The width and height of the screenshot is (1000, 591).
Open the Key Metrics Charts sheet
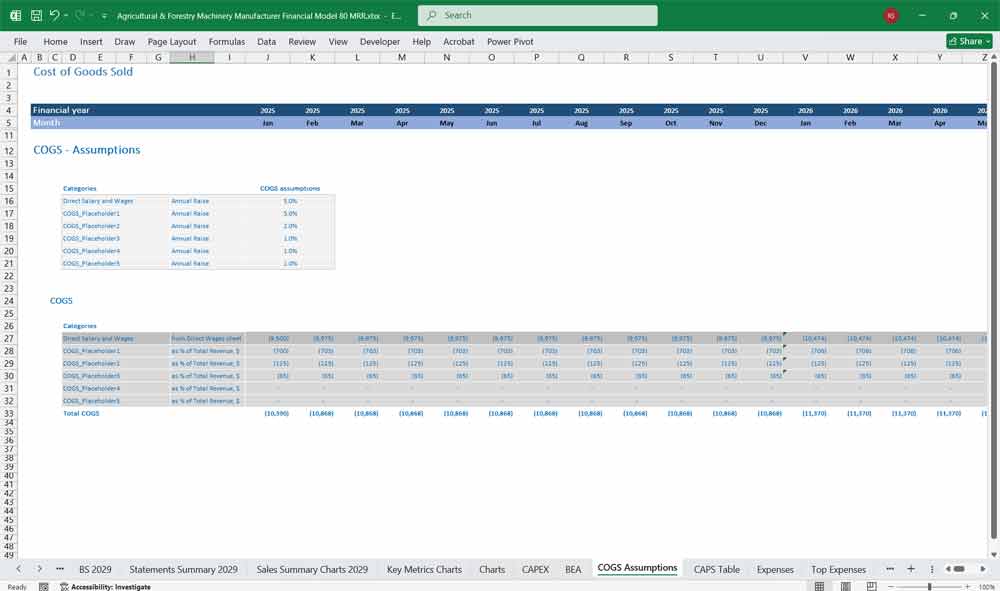424,569
